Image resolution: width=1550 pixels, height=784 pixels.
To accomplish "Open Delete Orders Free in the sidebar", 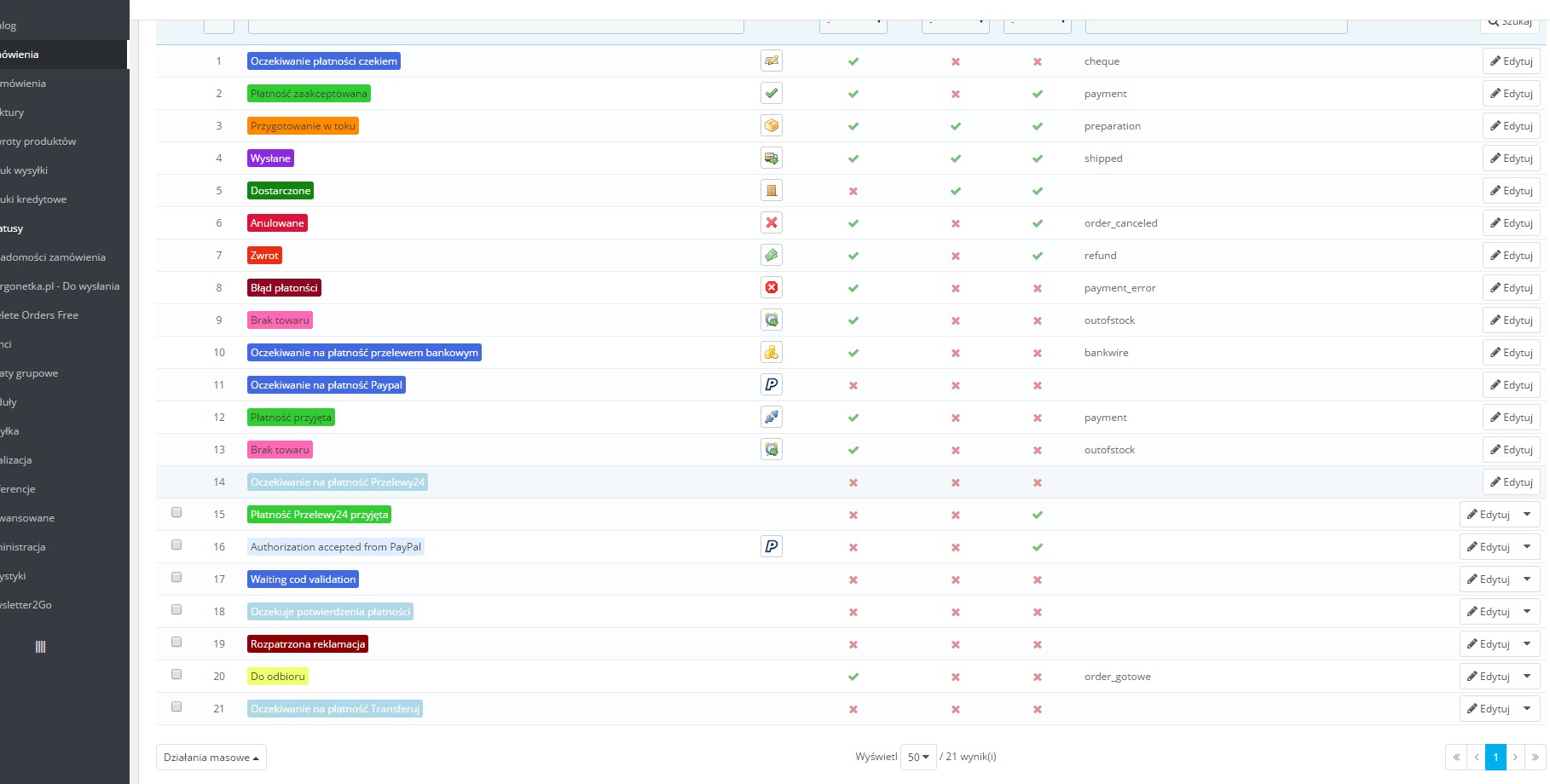I will 39,315.
